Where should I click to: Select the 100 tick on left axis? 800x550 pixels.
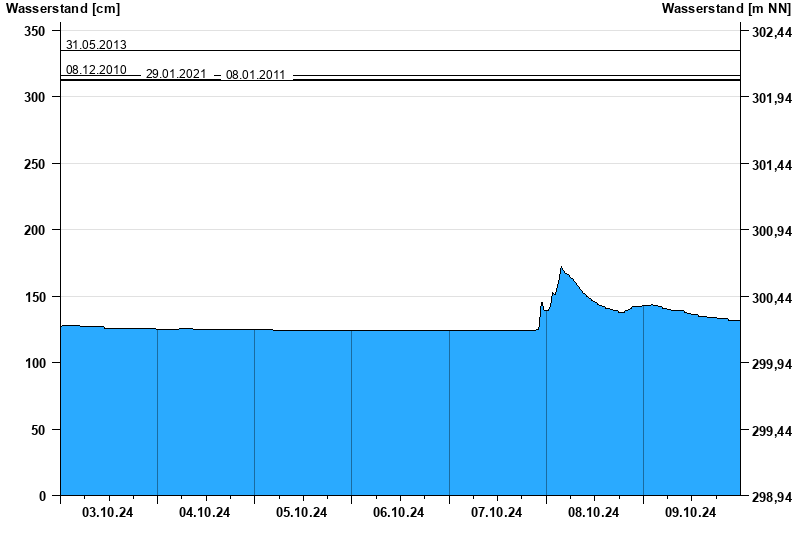[35, 364]
